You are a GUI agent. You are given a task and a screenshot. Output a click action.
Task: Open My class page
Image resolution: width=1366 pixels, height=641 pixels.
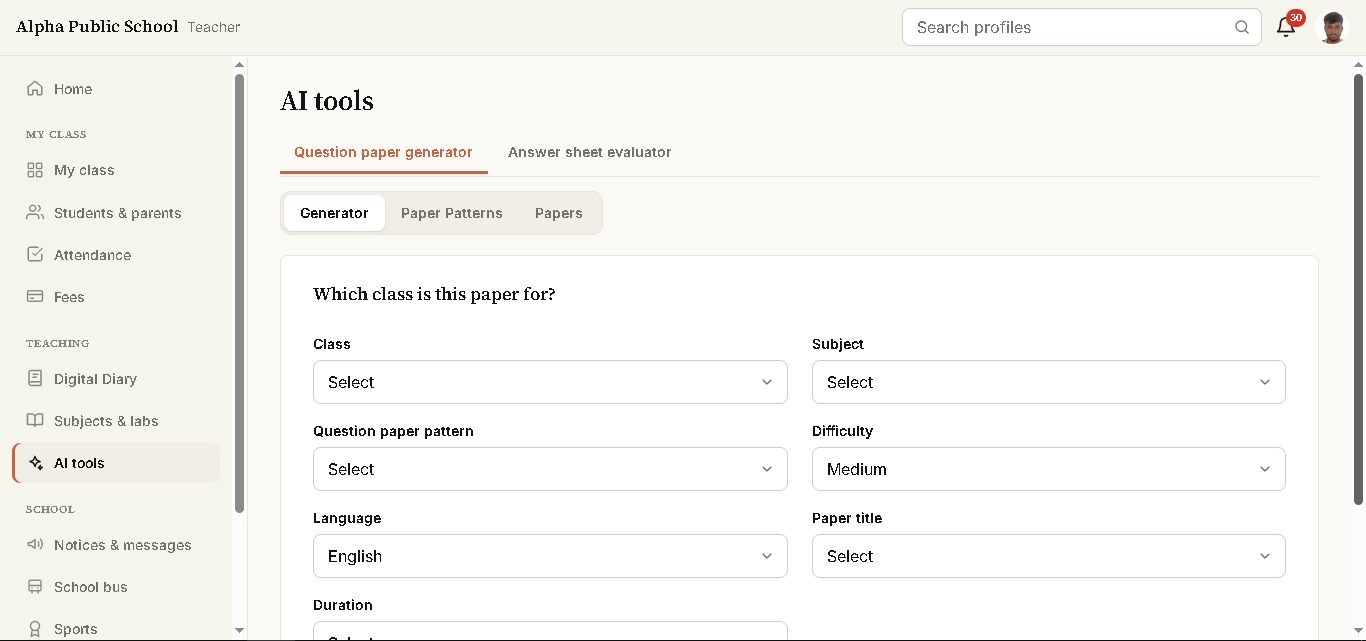point(116,170)
